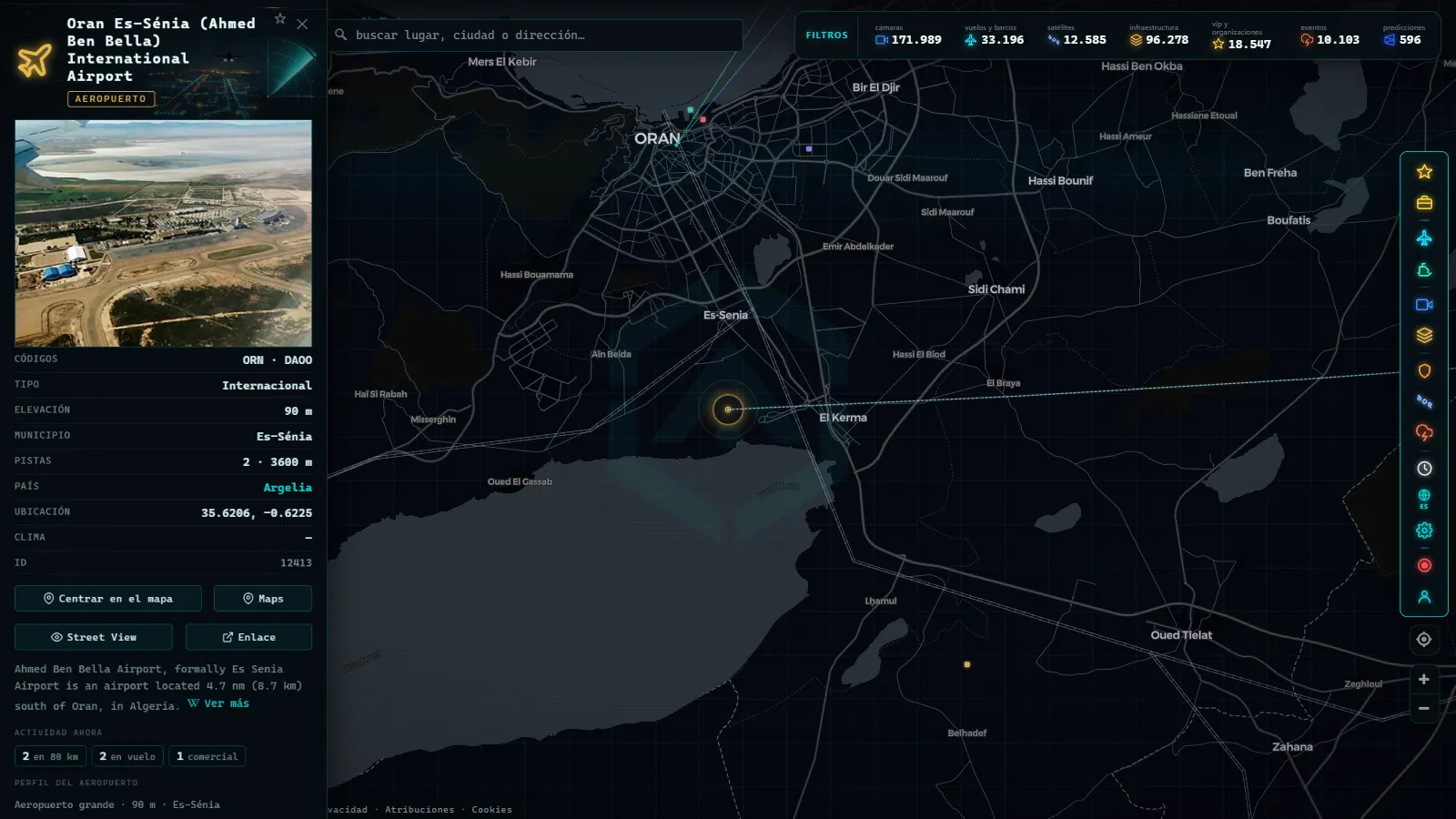Open the clock history icon in the sidebar
This screenshot has width=1456, height=819.
(1424, 468)
